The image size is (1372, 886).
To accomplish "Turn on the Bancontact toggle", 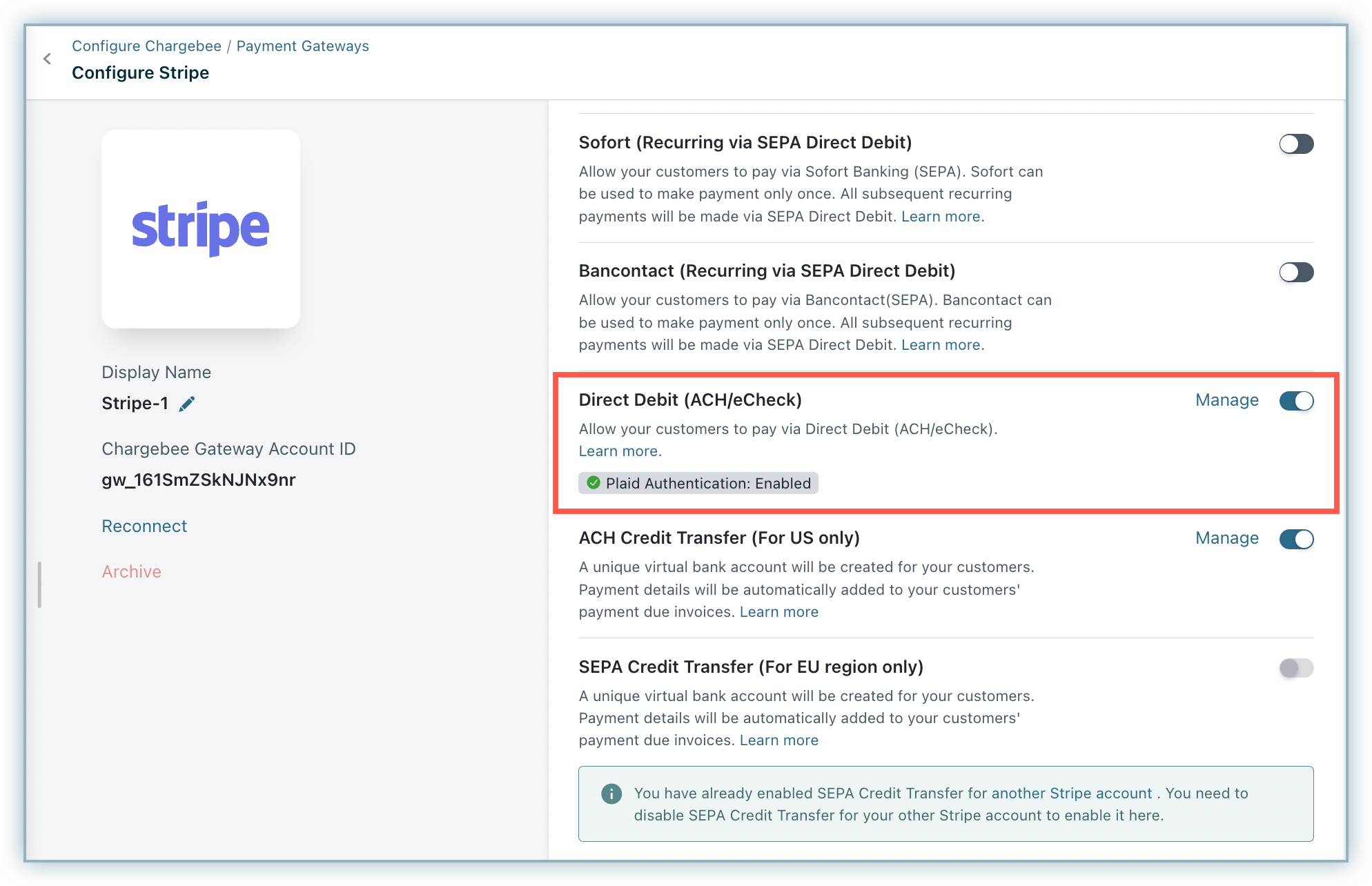I will [1295, 273].
